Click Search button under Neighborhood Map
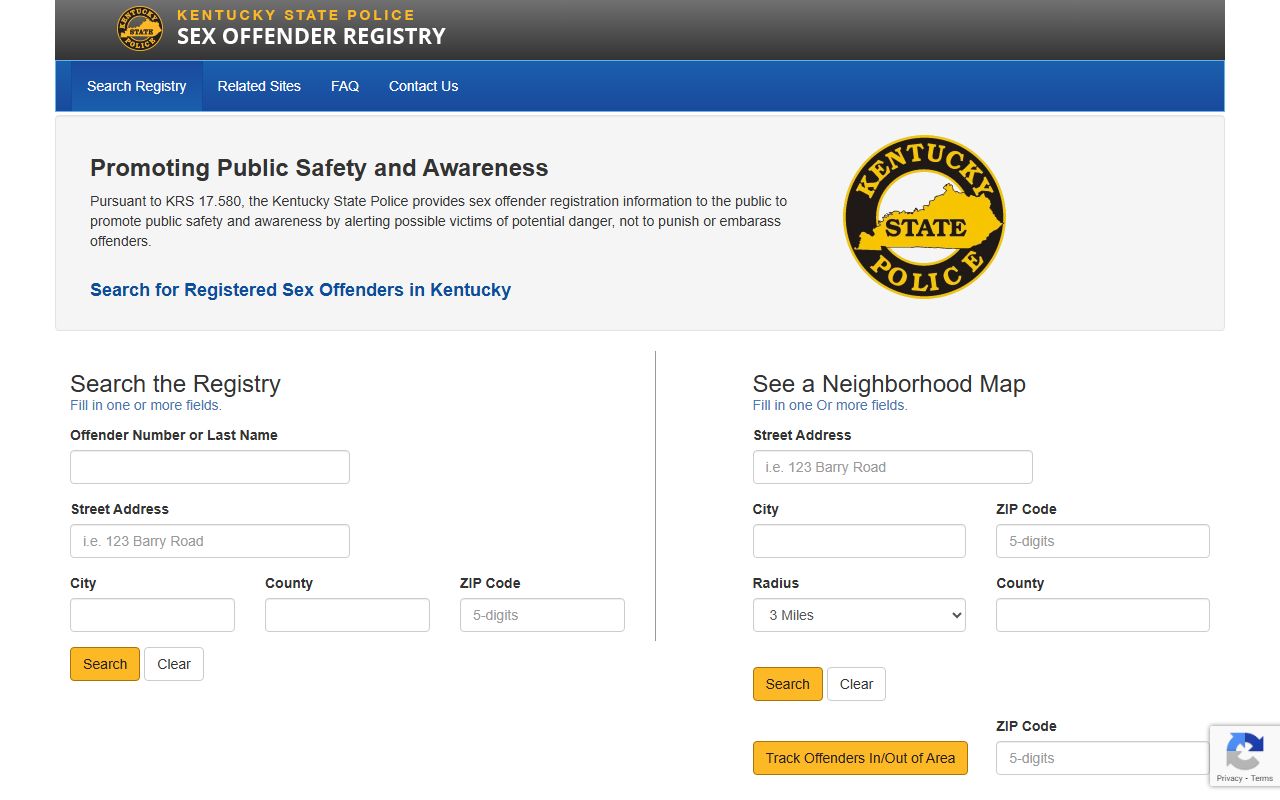 pyautogui.click(x=787, y=684)
